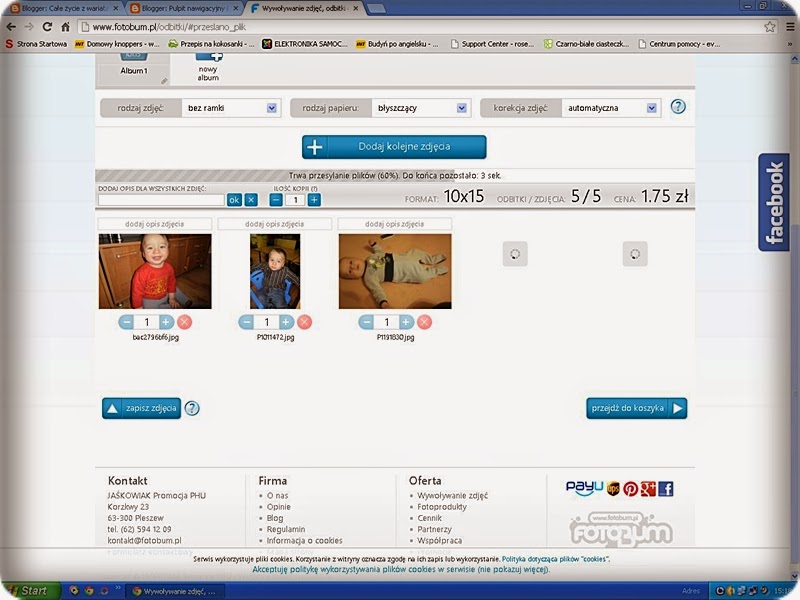Screen dimensions: 800x600
Task: Open Support Center bookmark
Action: click(492, 44)
